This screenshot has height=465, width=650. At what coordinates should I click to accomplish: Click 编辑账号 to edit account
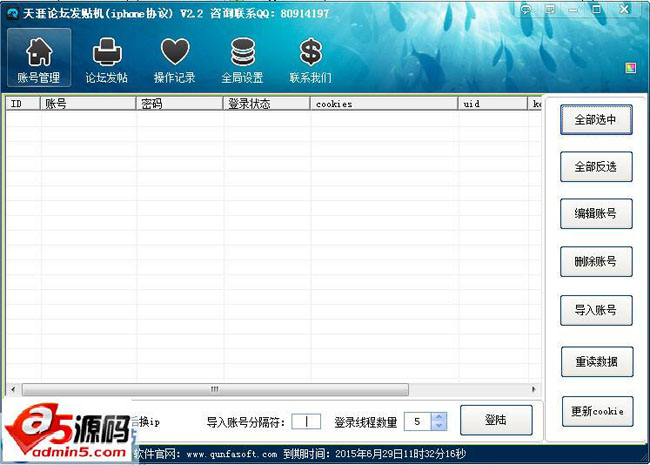pos(596,213)
